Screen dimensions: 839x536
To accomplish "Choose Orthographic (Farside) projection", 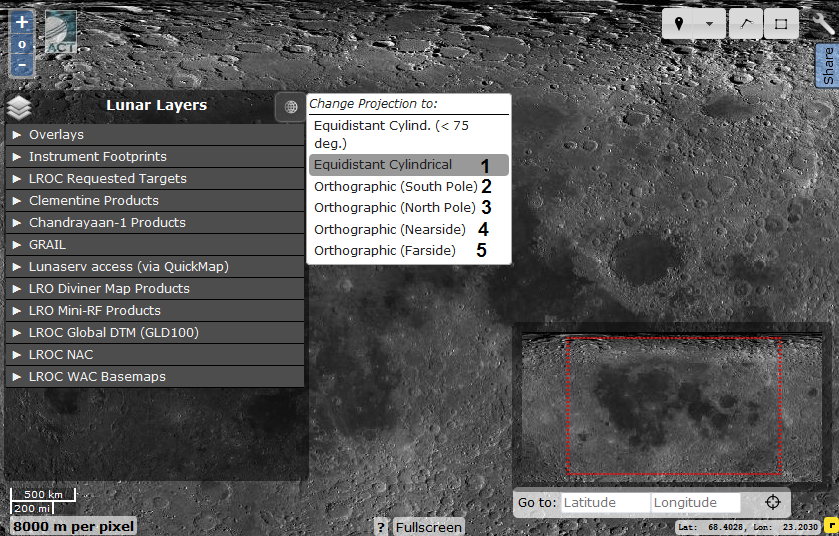I will (409, 250).
